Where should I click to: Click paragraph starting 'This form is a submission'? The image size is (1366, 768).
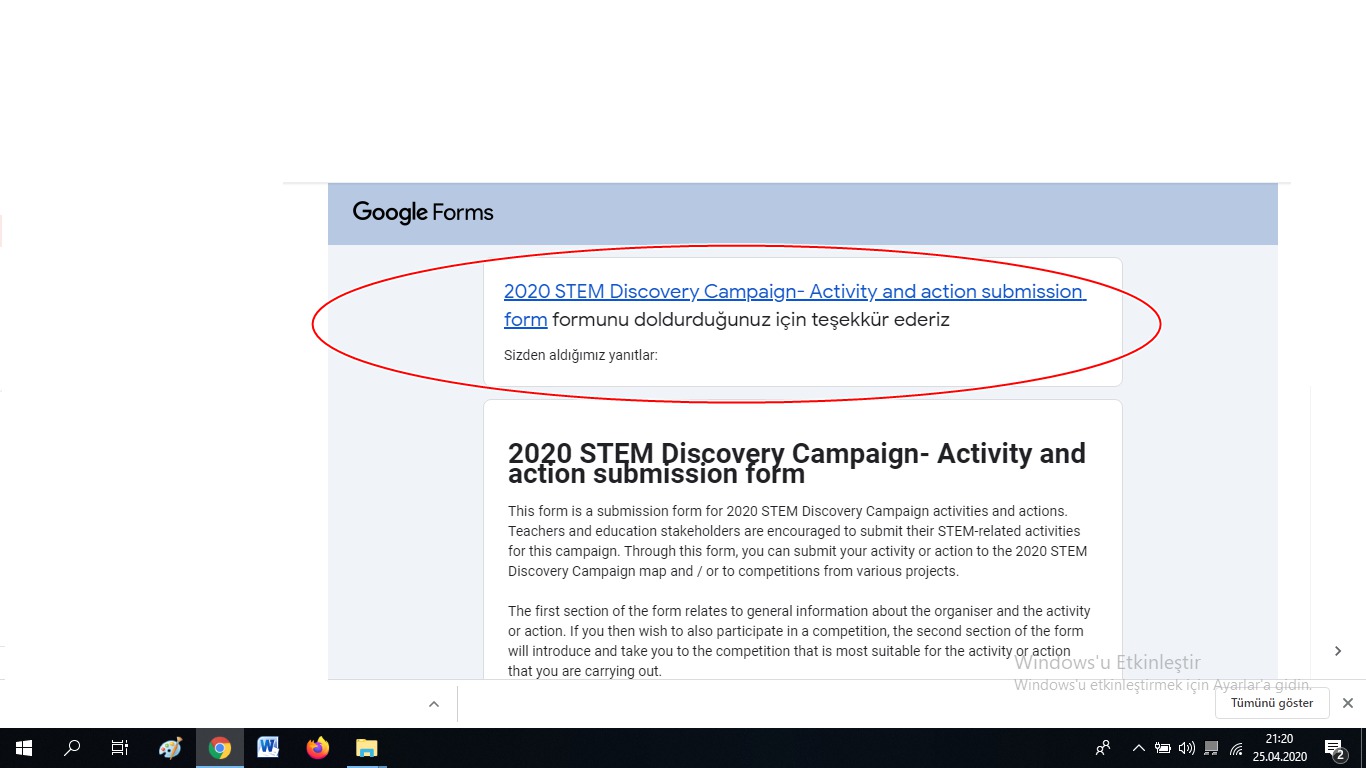(798, 541)
